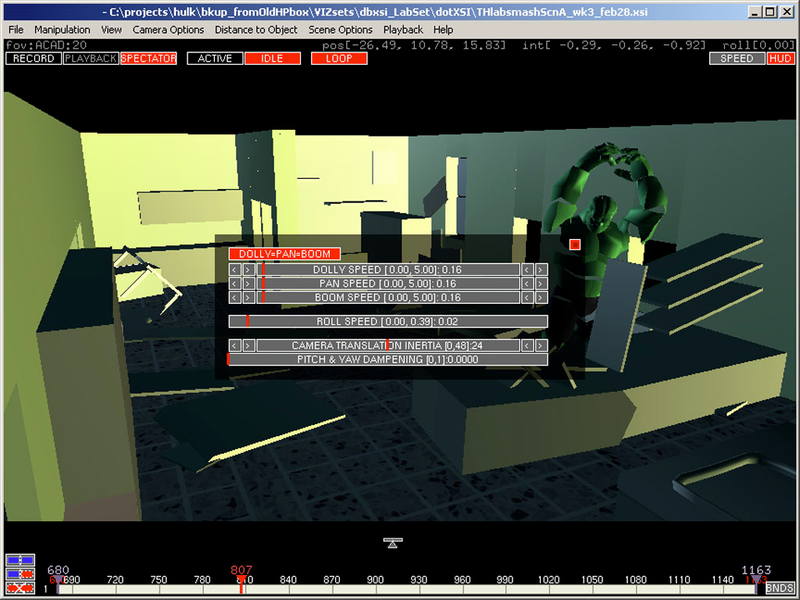This screenshot has width=800, height=600.
Task: Switch to PLAYBACK mode
Action: pyautogui.click(x=91, y=59)
